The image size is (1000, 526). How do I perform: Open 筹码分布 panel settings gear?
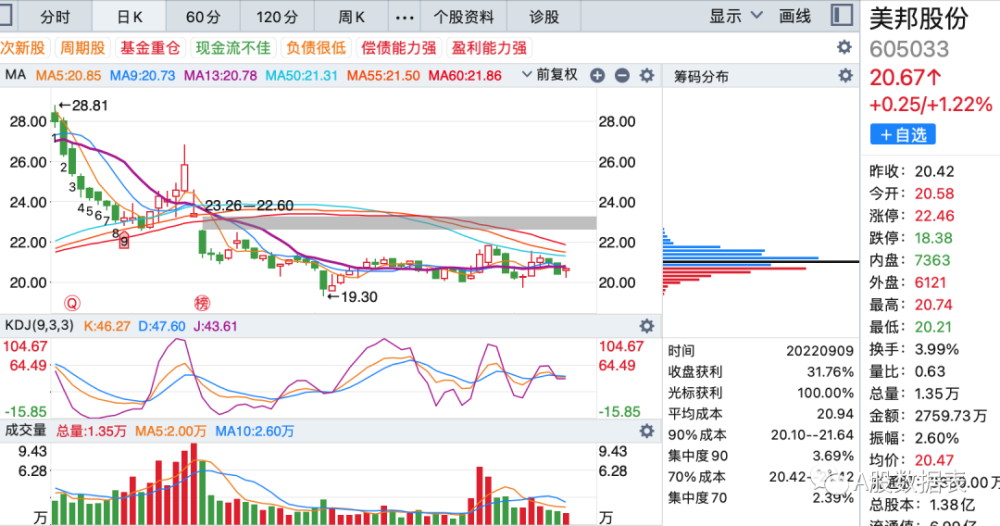click(845, 76)
